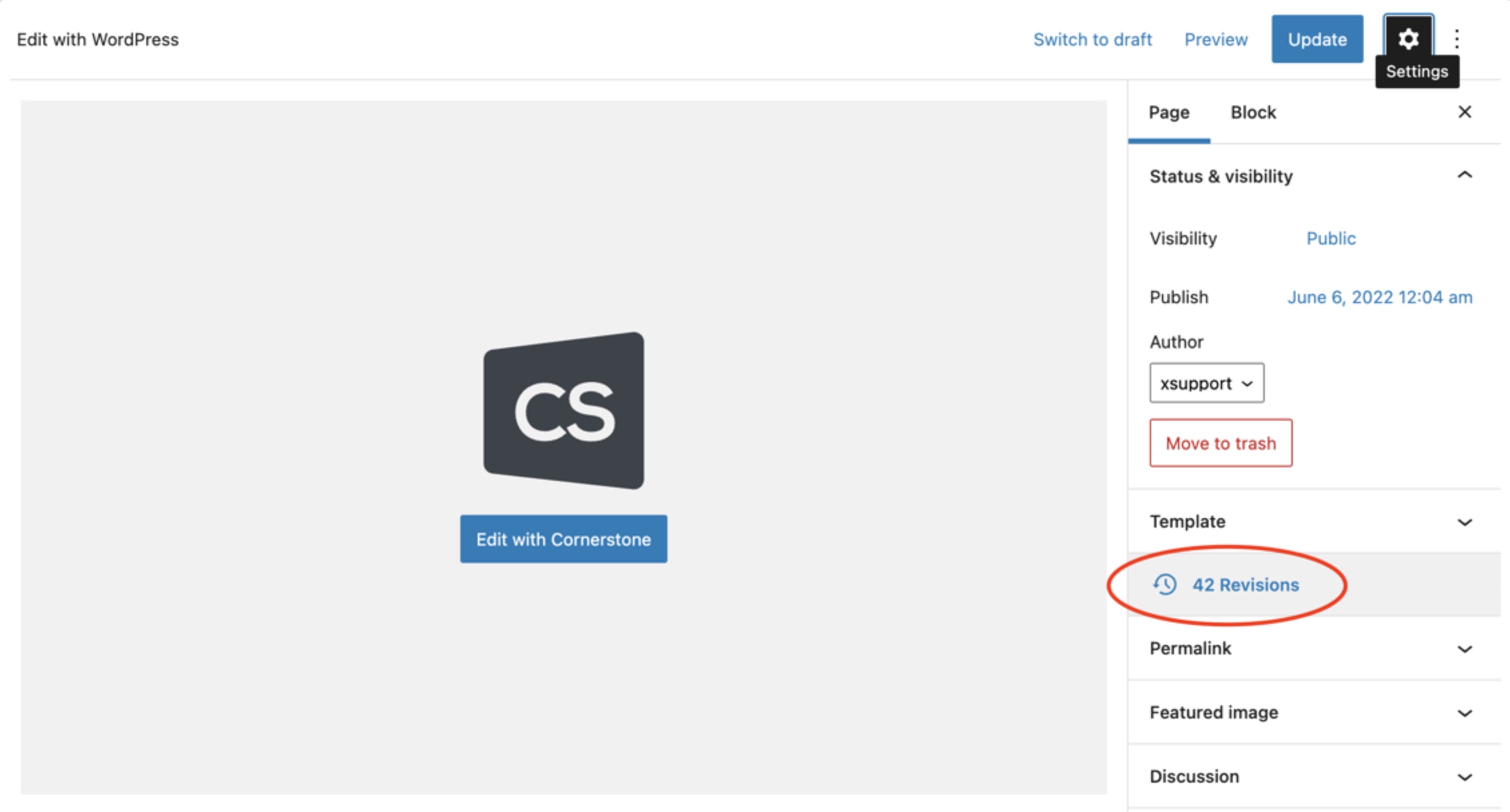Switch to the Block tab

click(1253, 112)
